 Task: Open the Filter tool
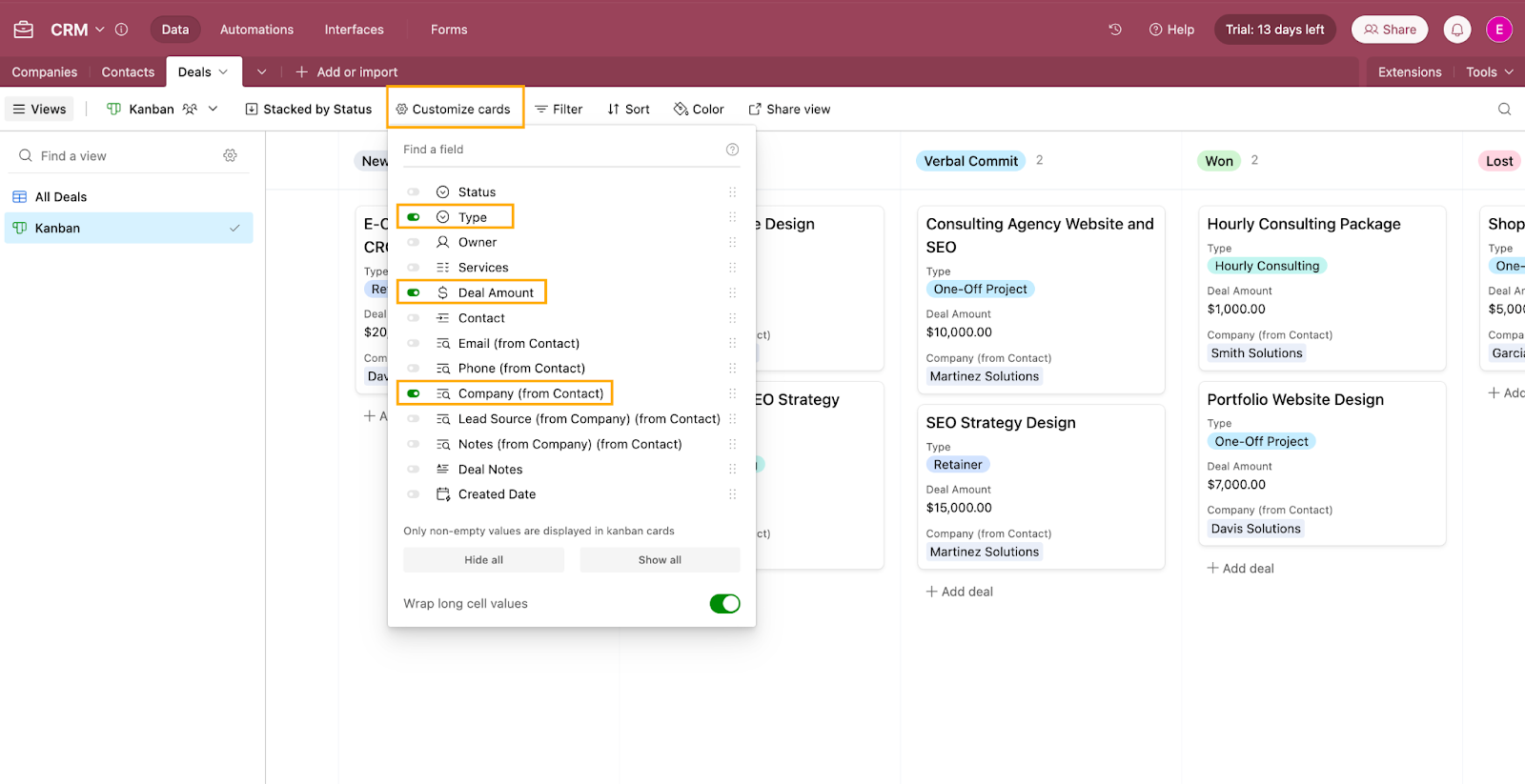coord(559,110)
